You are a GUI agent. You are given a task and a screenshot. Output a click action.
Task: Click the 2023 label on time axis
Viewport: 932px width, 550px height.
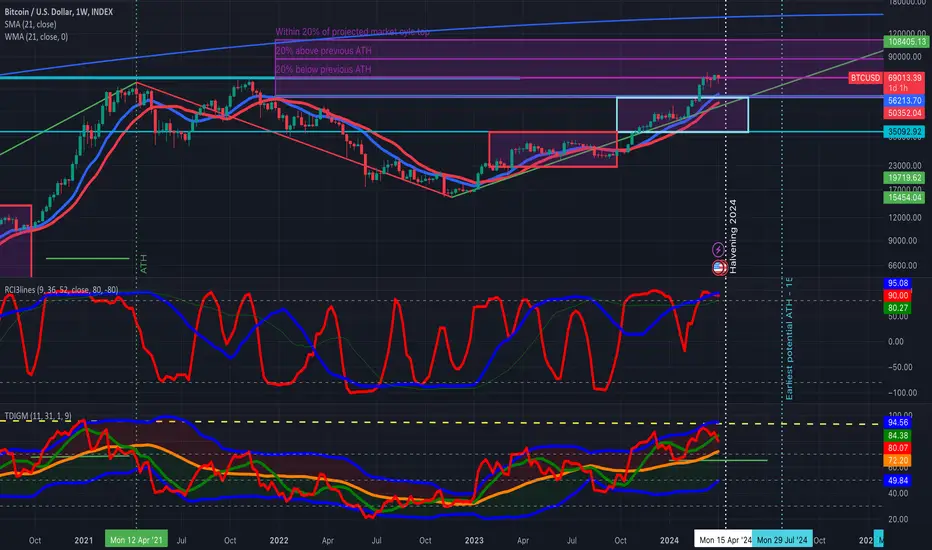(474, 540)
